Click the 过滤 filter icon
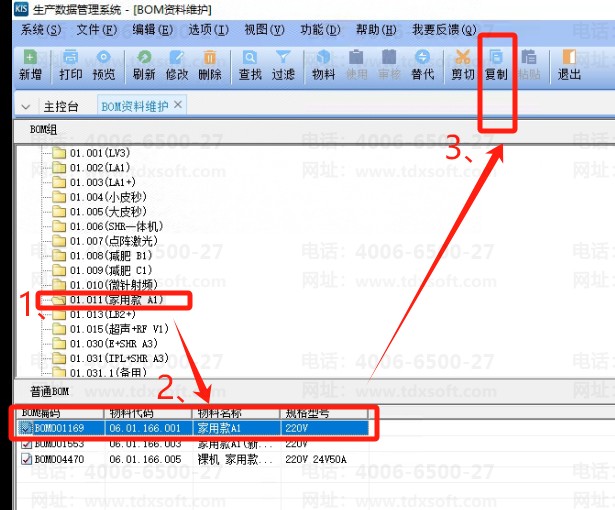The height and width of the screenshot is (510, 615). pyautogui.click(x=283, y=65)
